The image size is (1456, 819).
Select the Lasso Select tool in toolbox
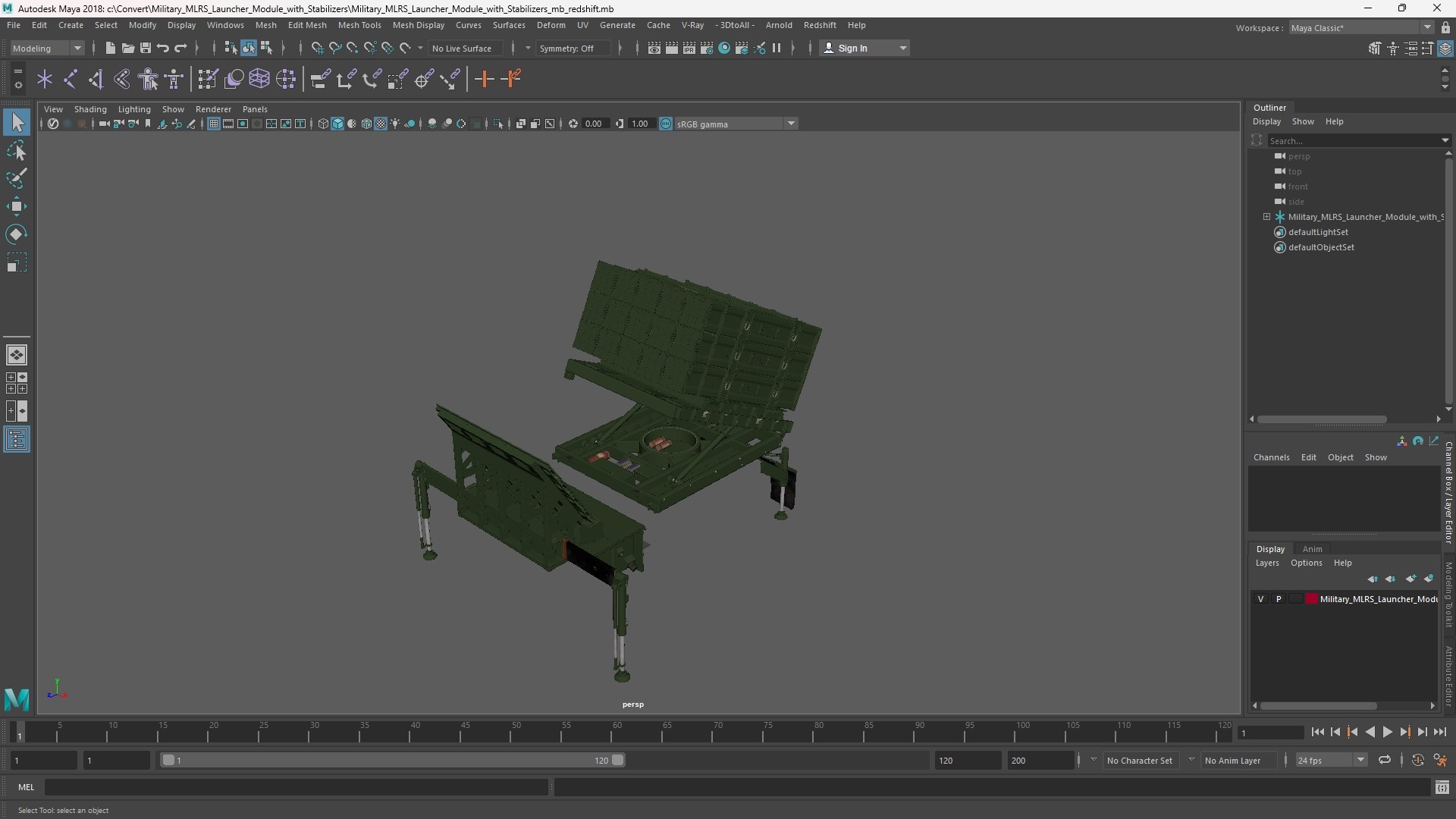(17, 151)
